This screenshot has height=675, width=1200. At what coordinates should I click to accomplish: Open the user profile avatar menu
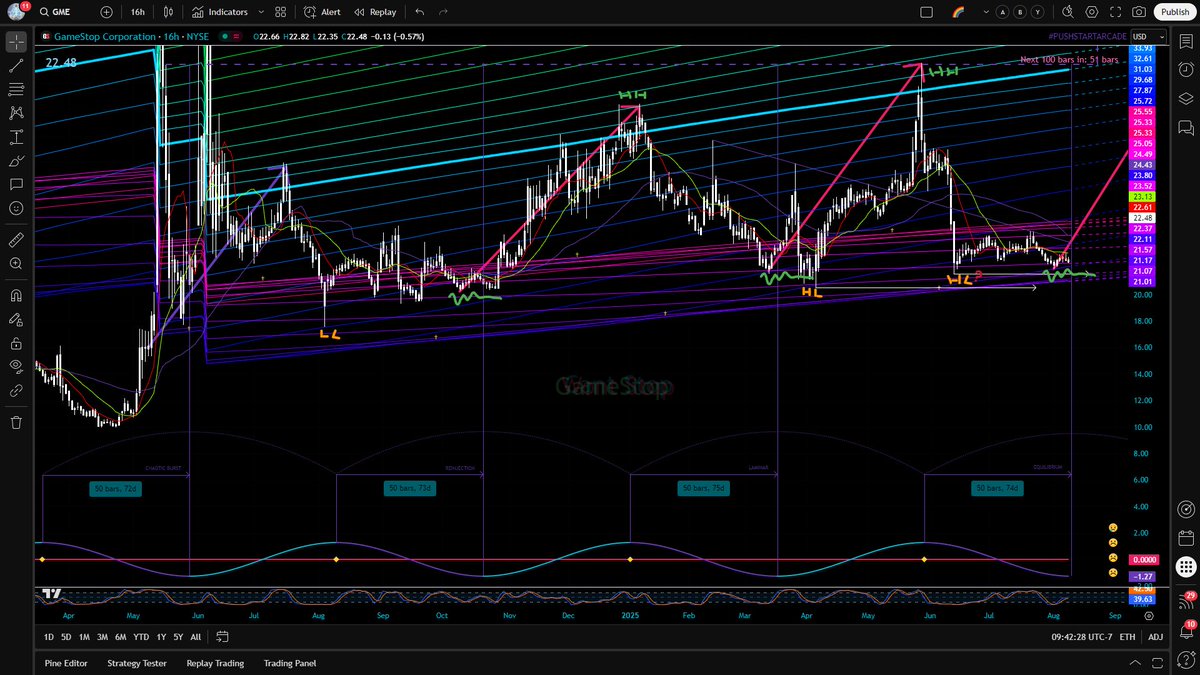click(x=17, y=12)
